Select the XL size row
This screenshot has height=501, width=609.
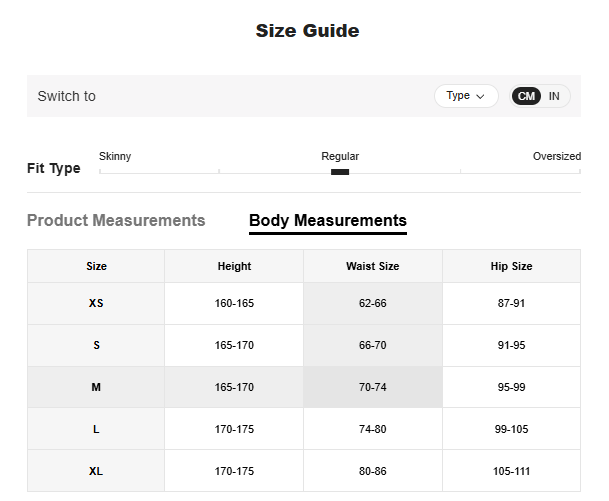(x=96, y=470)
